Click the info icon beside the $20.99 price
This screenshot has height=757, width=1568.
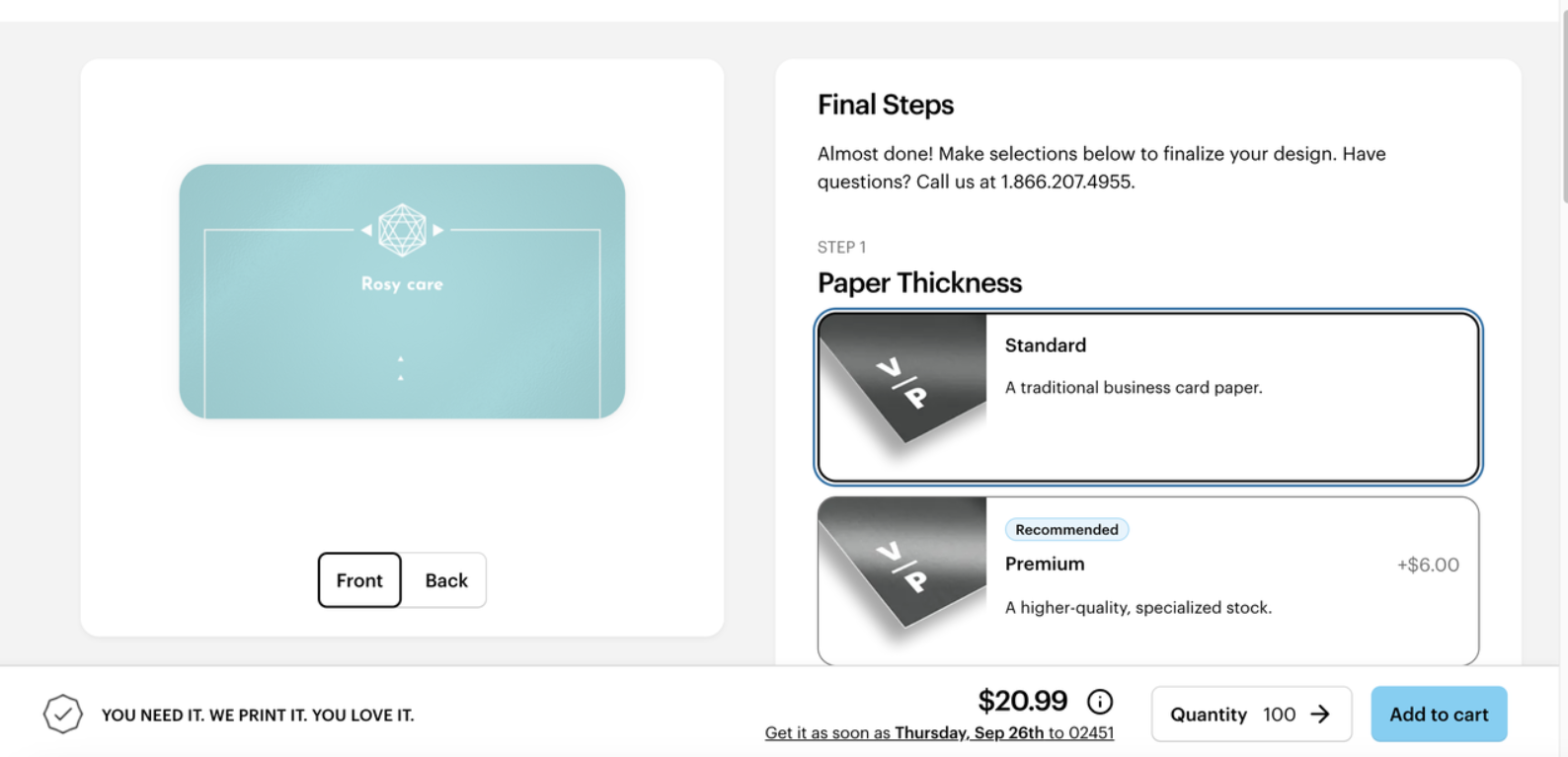(1100, 702)
